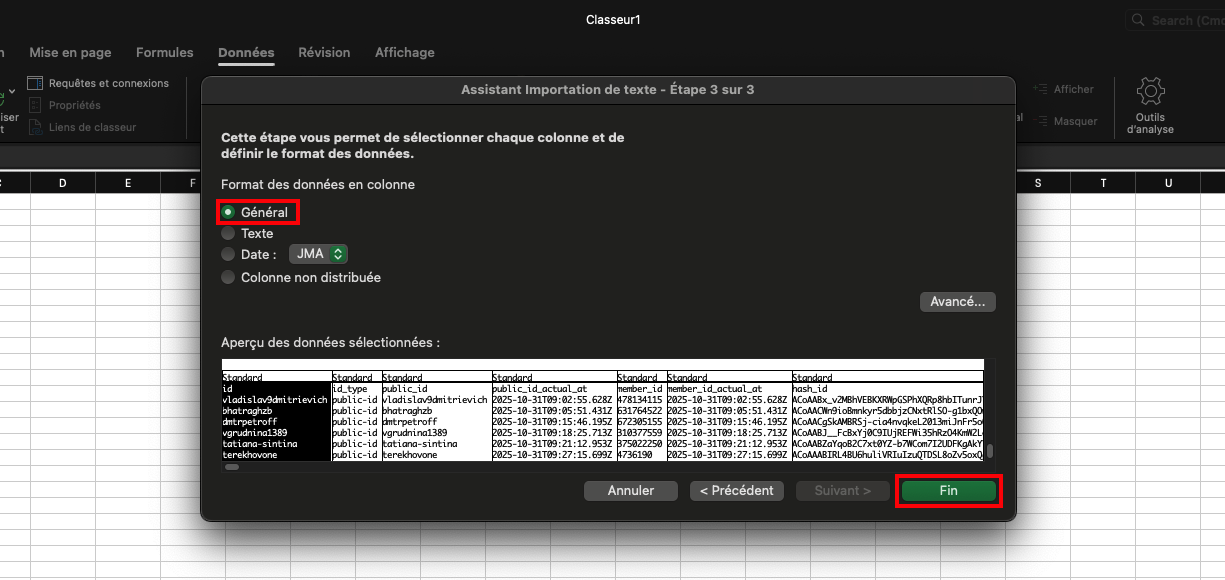1225x580 pixels.
Task: Switch to the Affichage tab
Action: (x=404, y=52)
